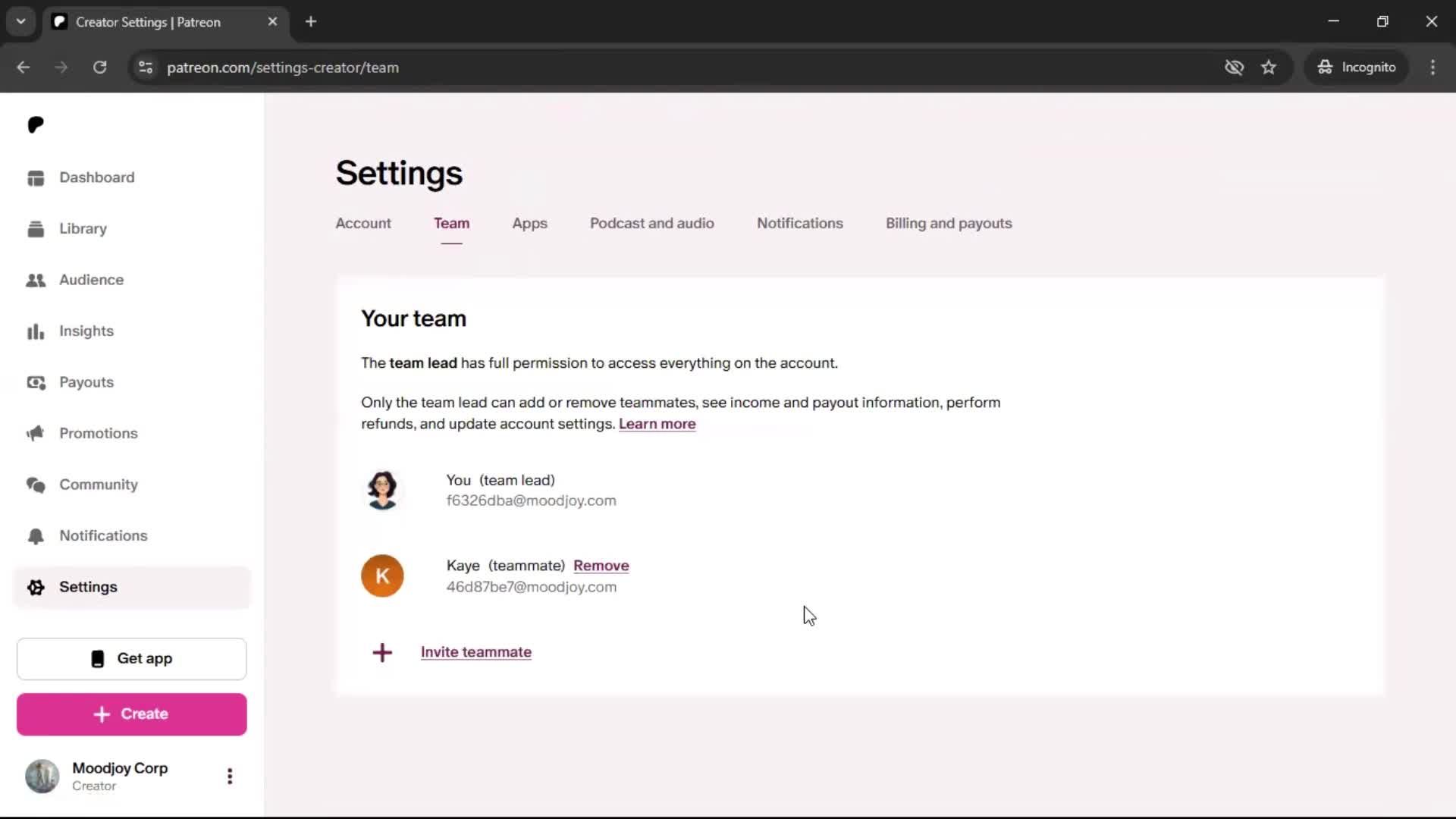1456x819 pixels.
Task: Expand the tab search dropdown arrow
Action: [x=21, y=21]
